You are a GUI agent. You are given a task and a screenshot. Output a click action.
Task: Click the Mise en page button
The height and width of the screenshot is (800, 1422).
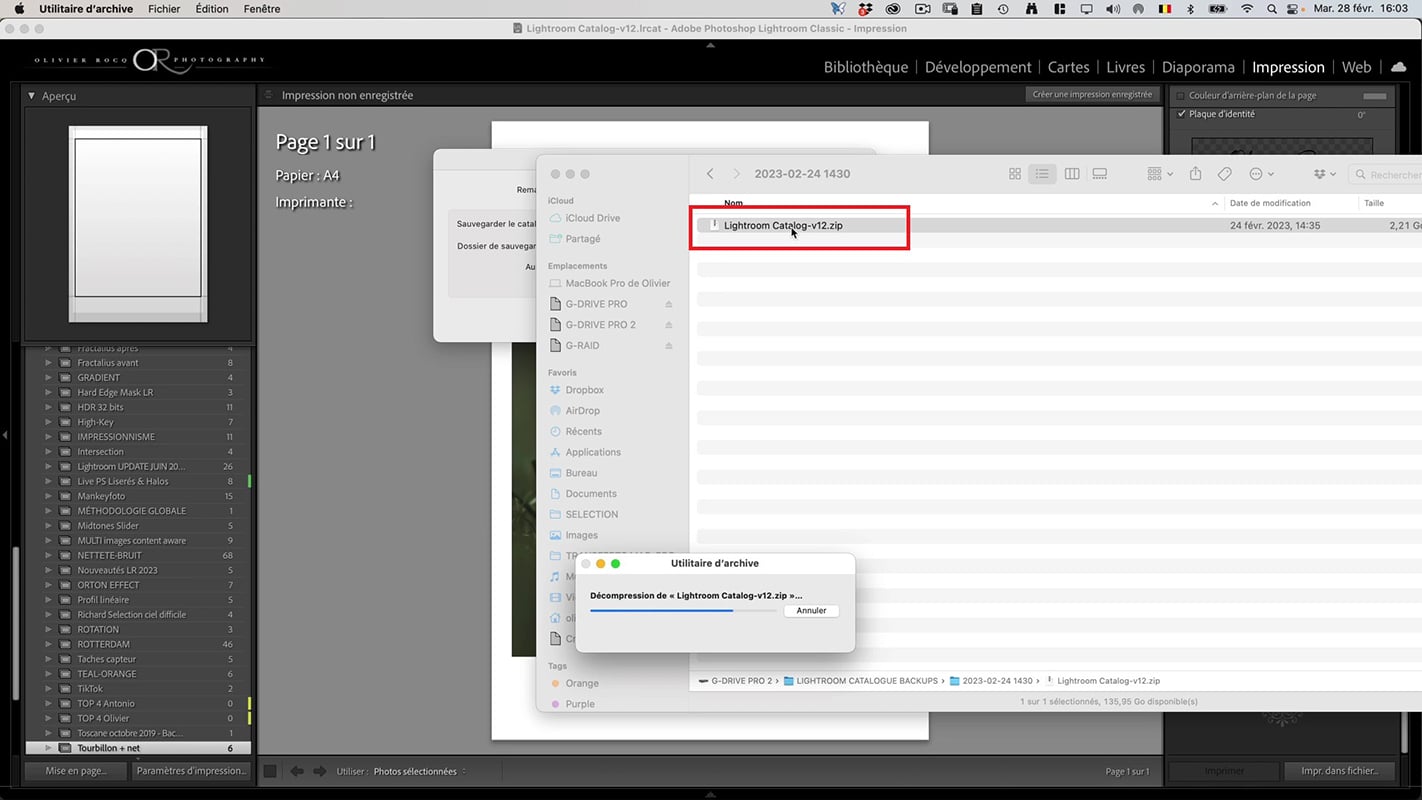(x=77, y=771)
